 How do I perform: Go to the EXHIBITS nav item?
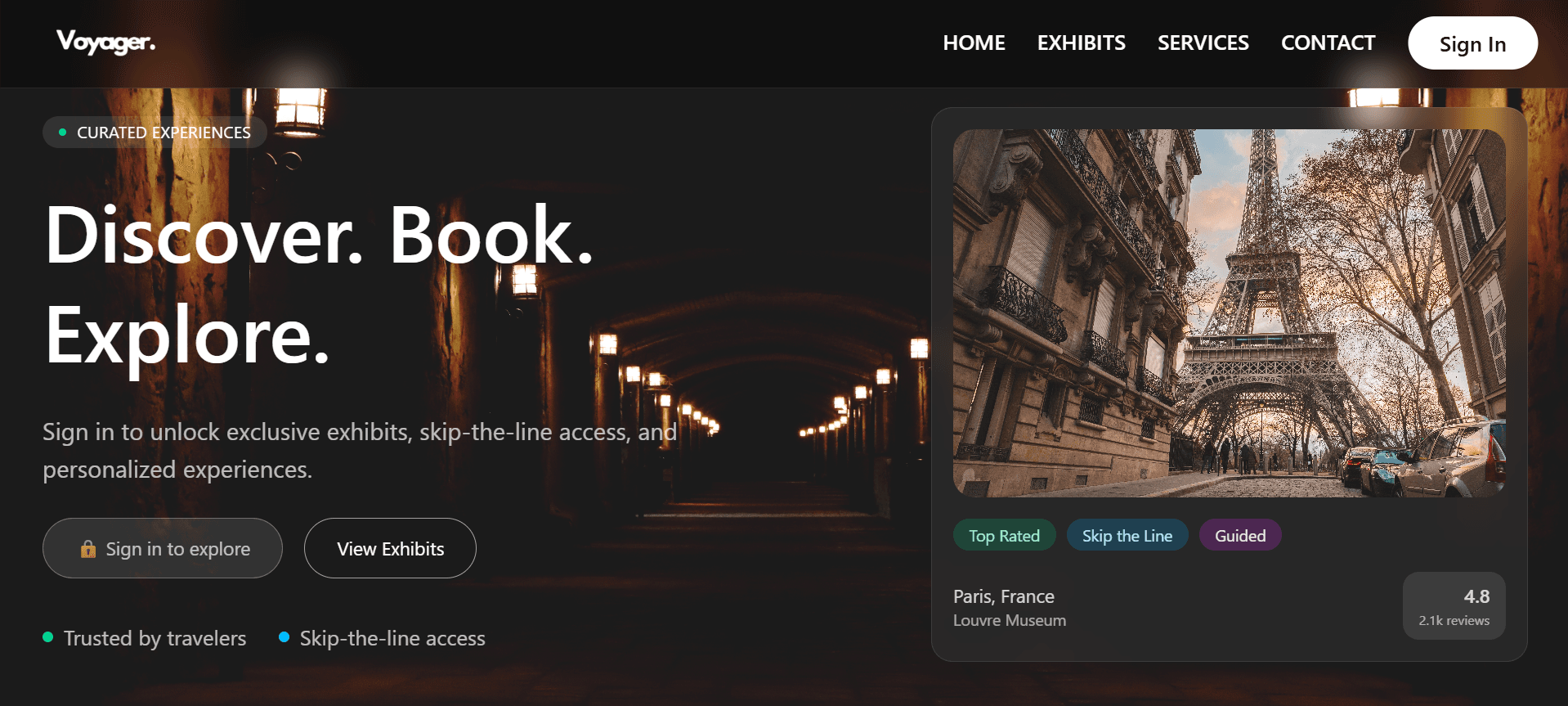(1081, 43)
